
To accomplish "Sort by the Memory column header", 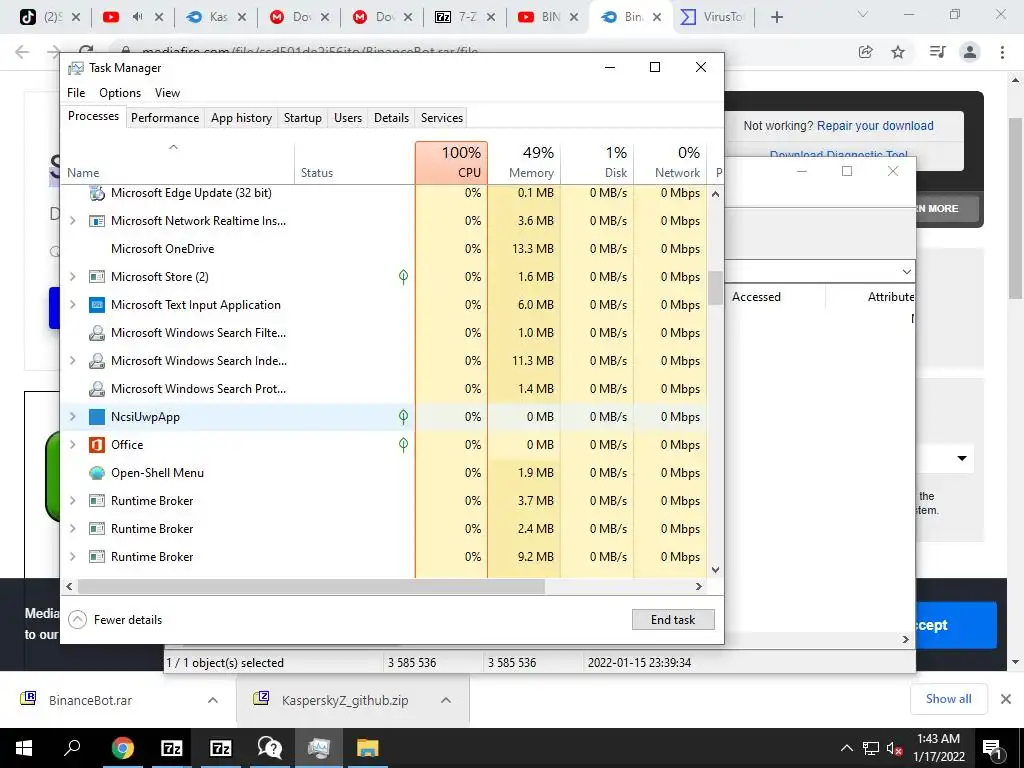I will click(524, 163).
